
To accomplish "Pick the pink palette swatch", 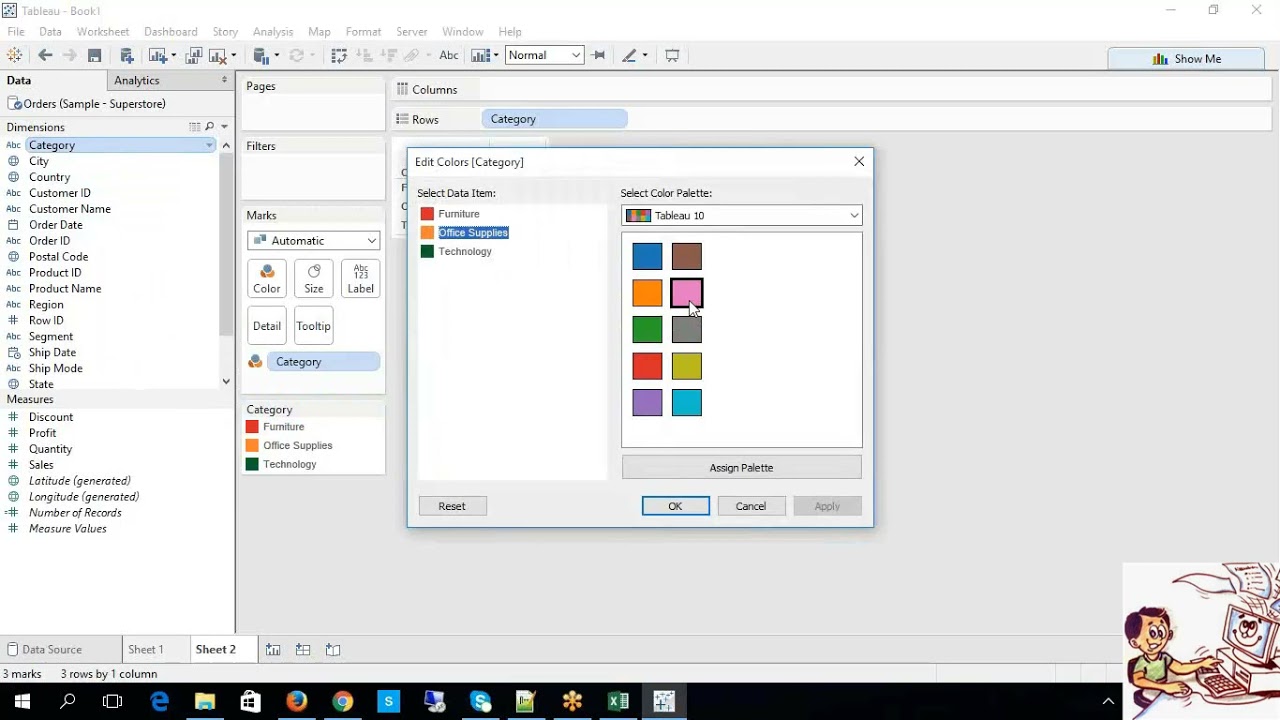I will click(x=687, y=293).
